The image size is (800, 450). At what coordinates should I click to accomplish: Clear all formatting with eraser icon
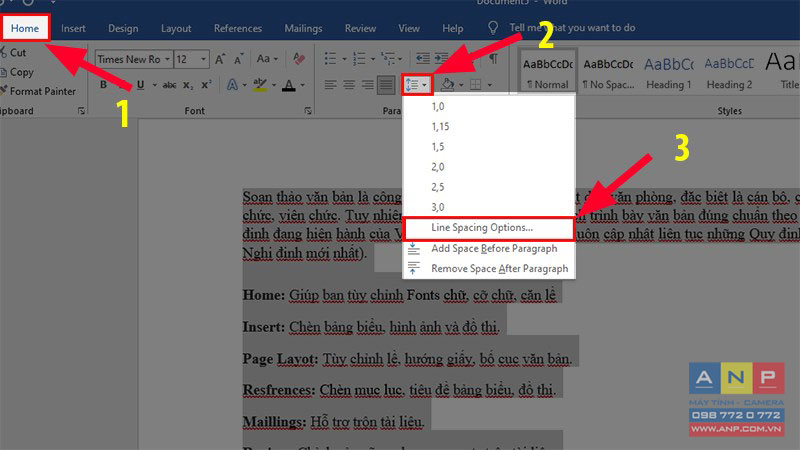click(x=299, y=59)
